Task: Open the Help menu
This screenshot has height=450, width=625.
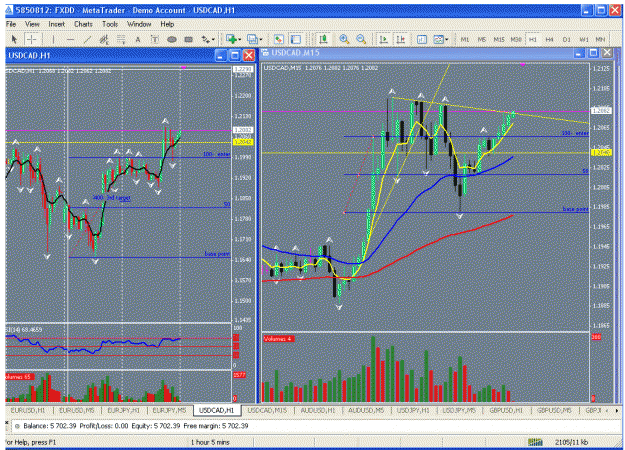Action: (167, 24)
